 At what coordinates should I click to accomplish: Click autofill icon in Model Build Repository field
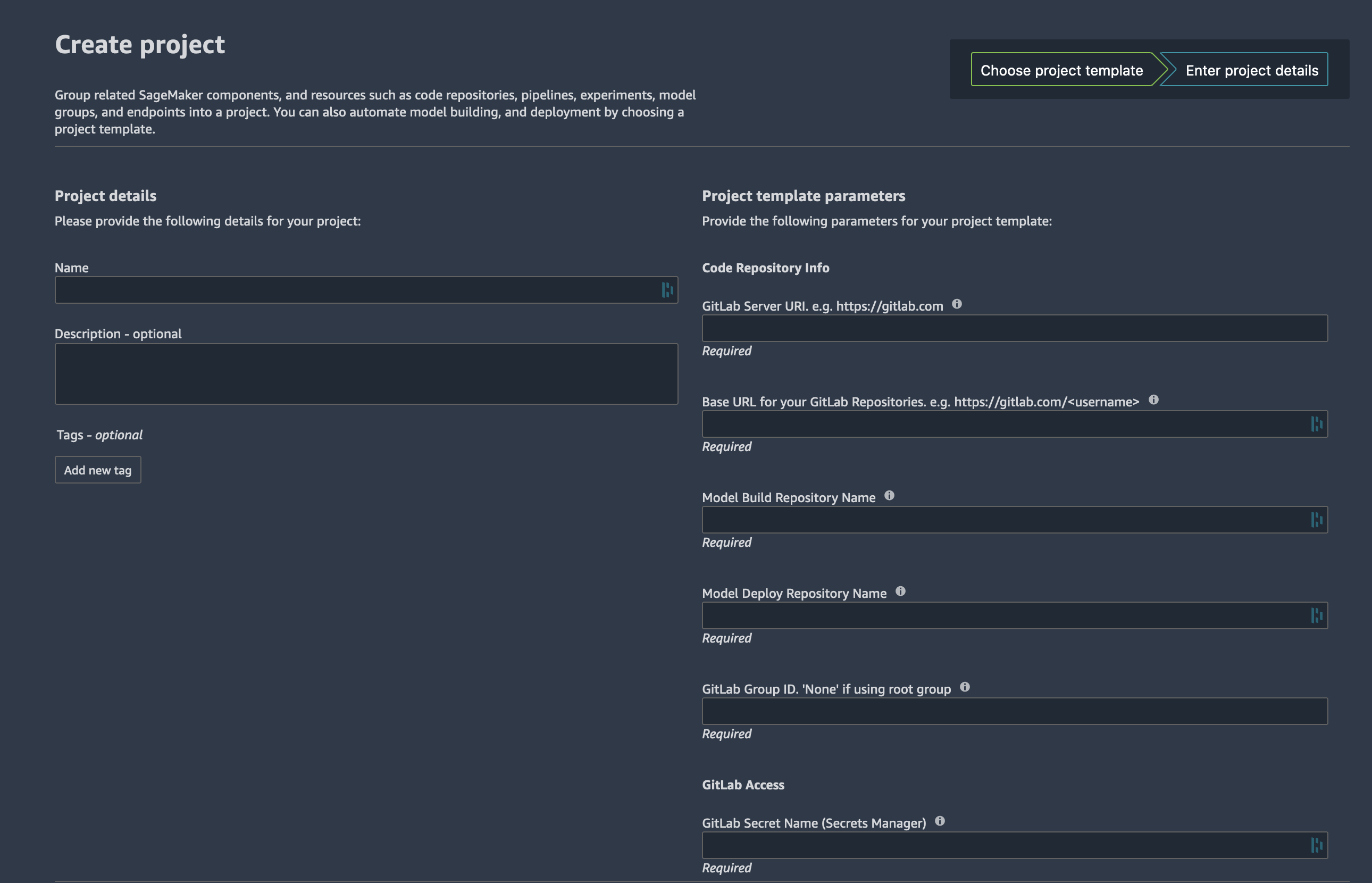pos(1316,520)
